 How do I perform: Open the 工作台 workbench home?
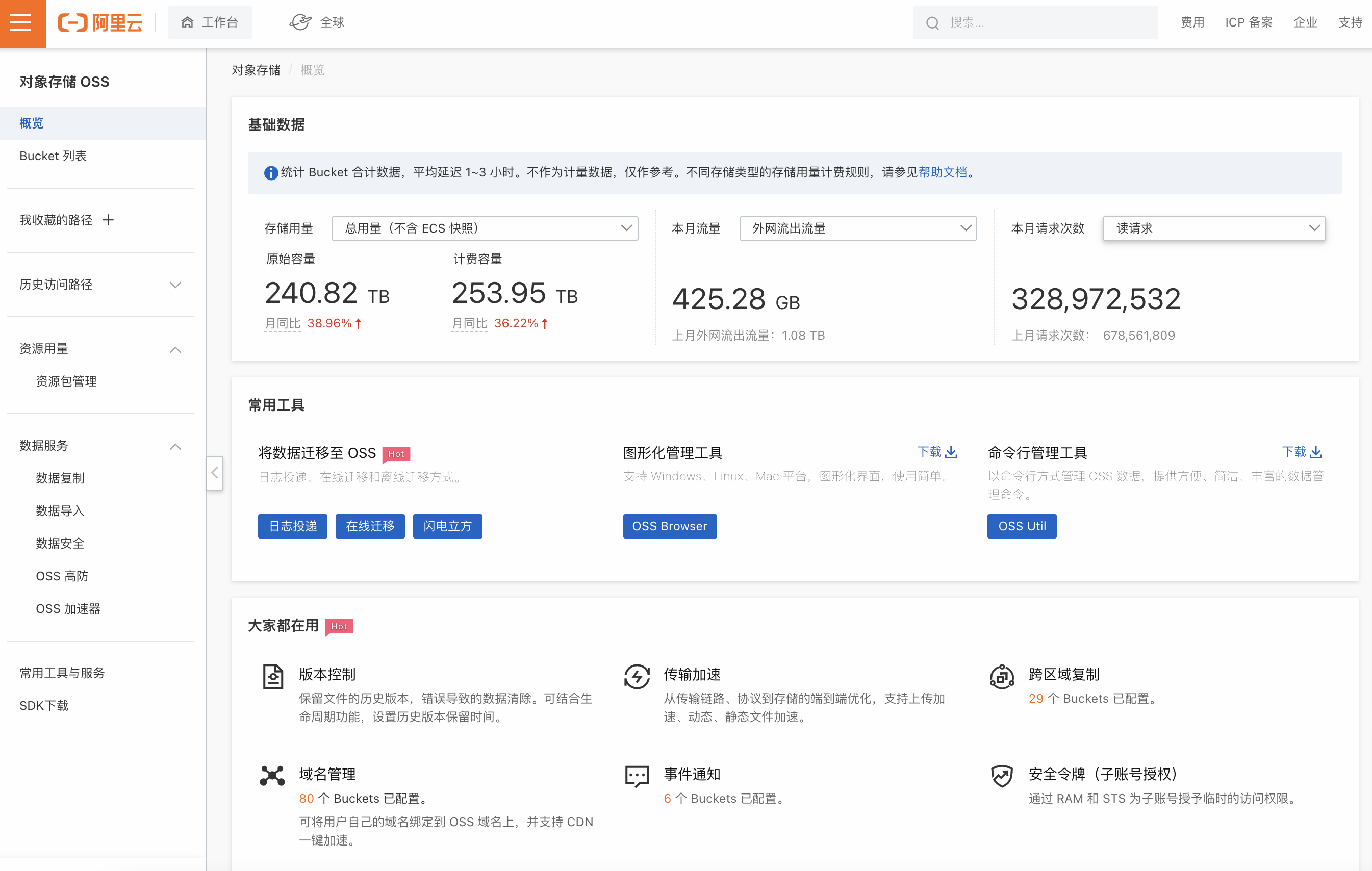coord(210,23)
